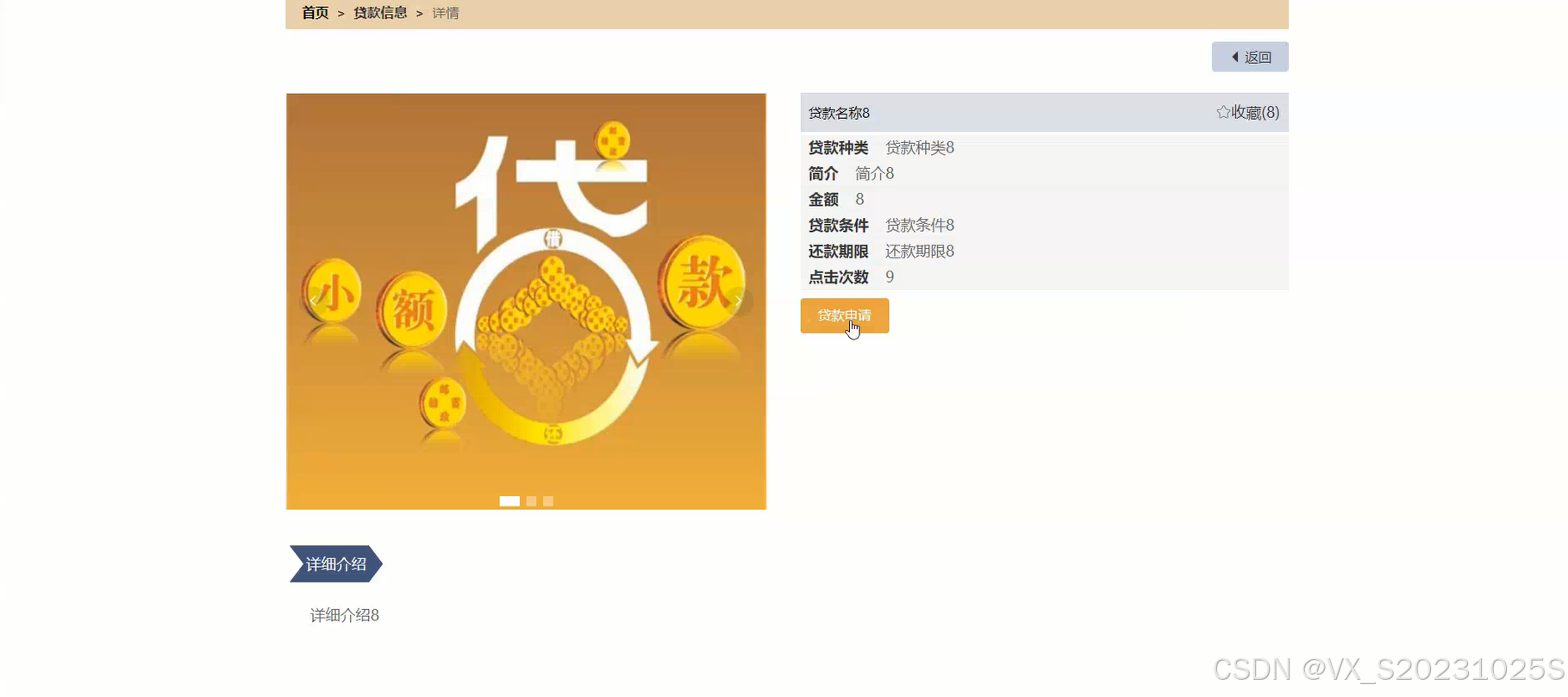Click the 还款期限8 value text

coord(920,251)
